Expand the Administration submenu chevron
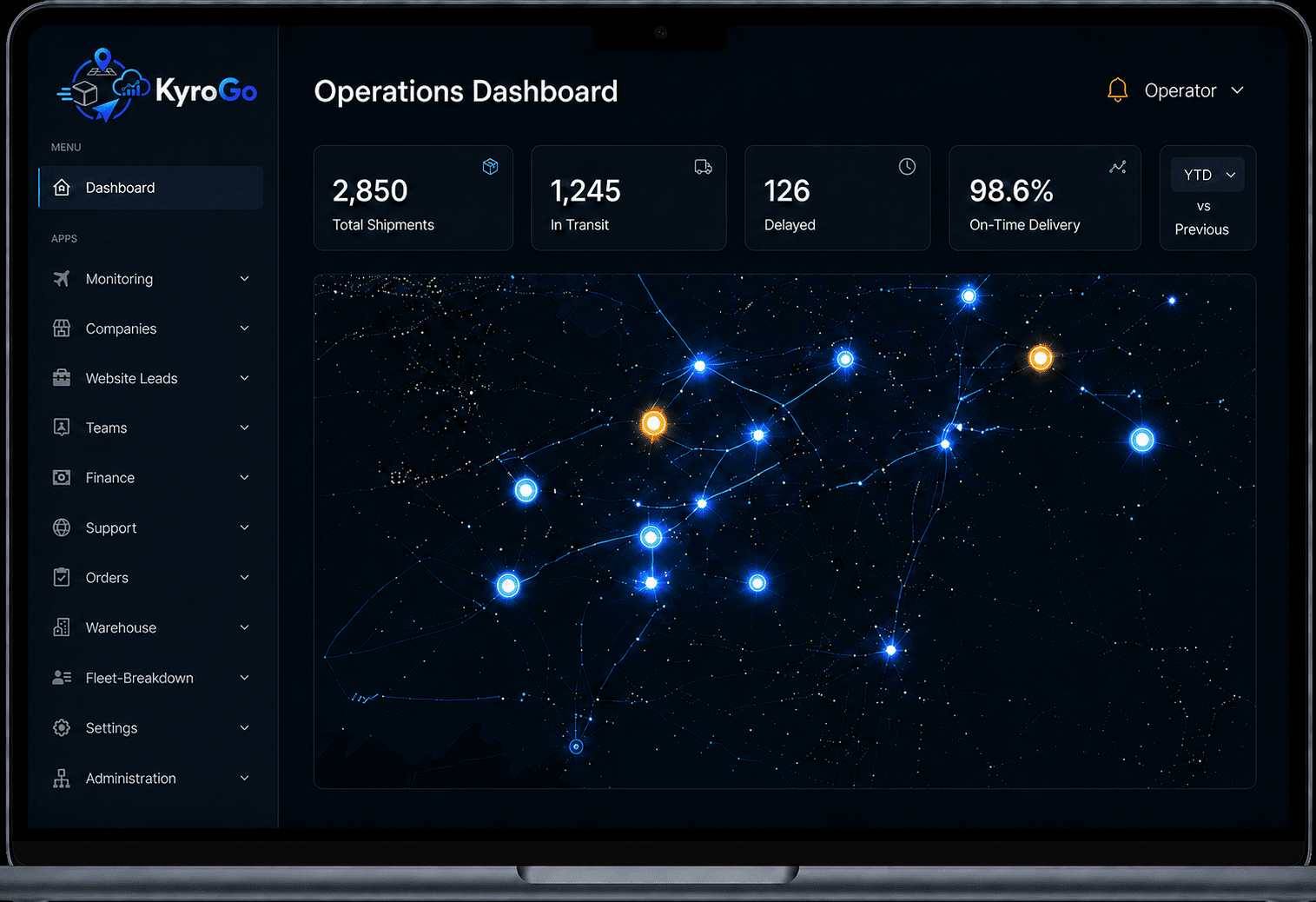The image size is (1316, 902). tap(244, 779)
